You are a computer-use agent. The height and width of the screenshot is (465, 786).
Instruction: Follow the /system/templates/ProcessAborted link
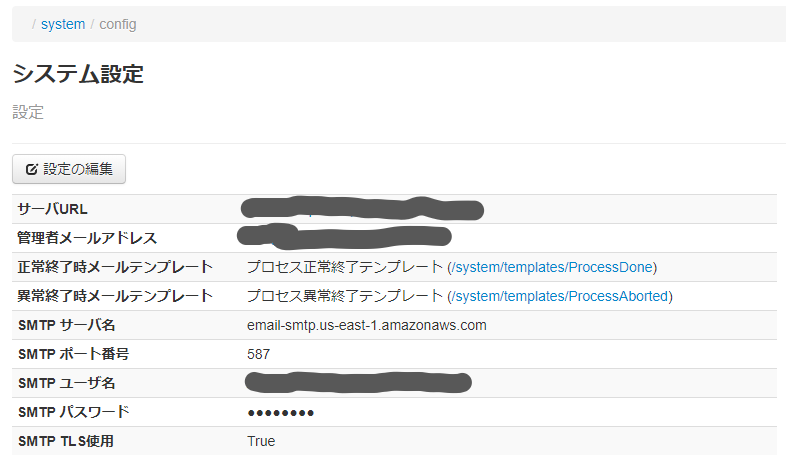coord(561,296)
